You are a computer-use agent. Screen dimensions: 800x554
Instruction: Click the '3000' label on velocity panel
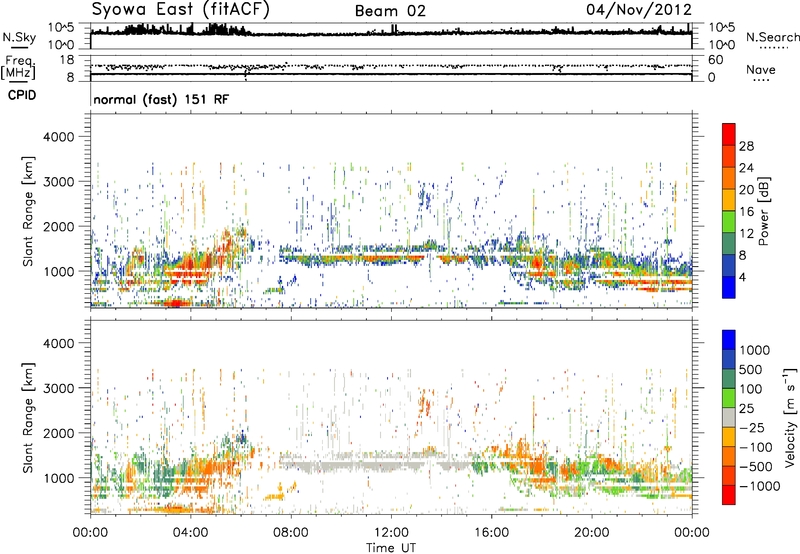[58, 388]
